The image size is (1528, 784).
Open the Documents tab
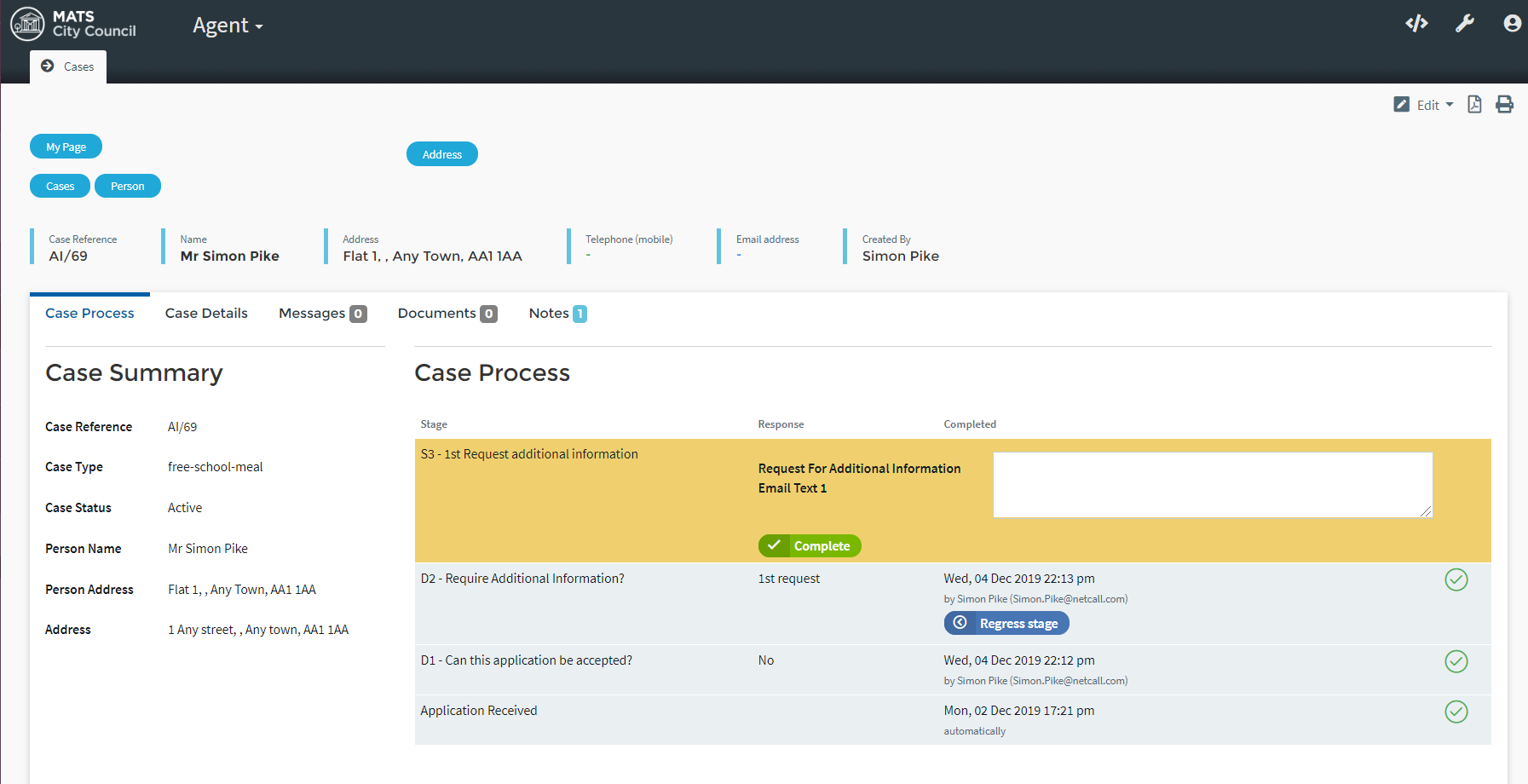[x=447, y=314]
